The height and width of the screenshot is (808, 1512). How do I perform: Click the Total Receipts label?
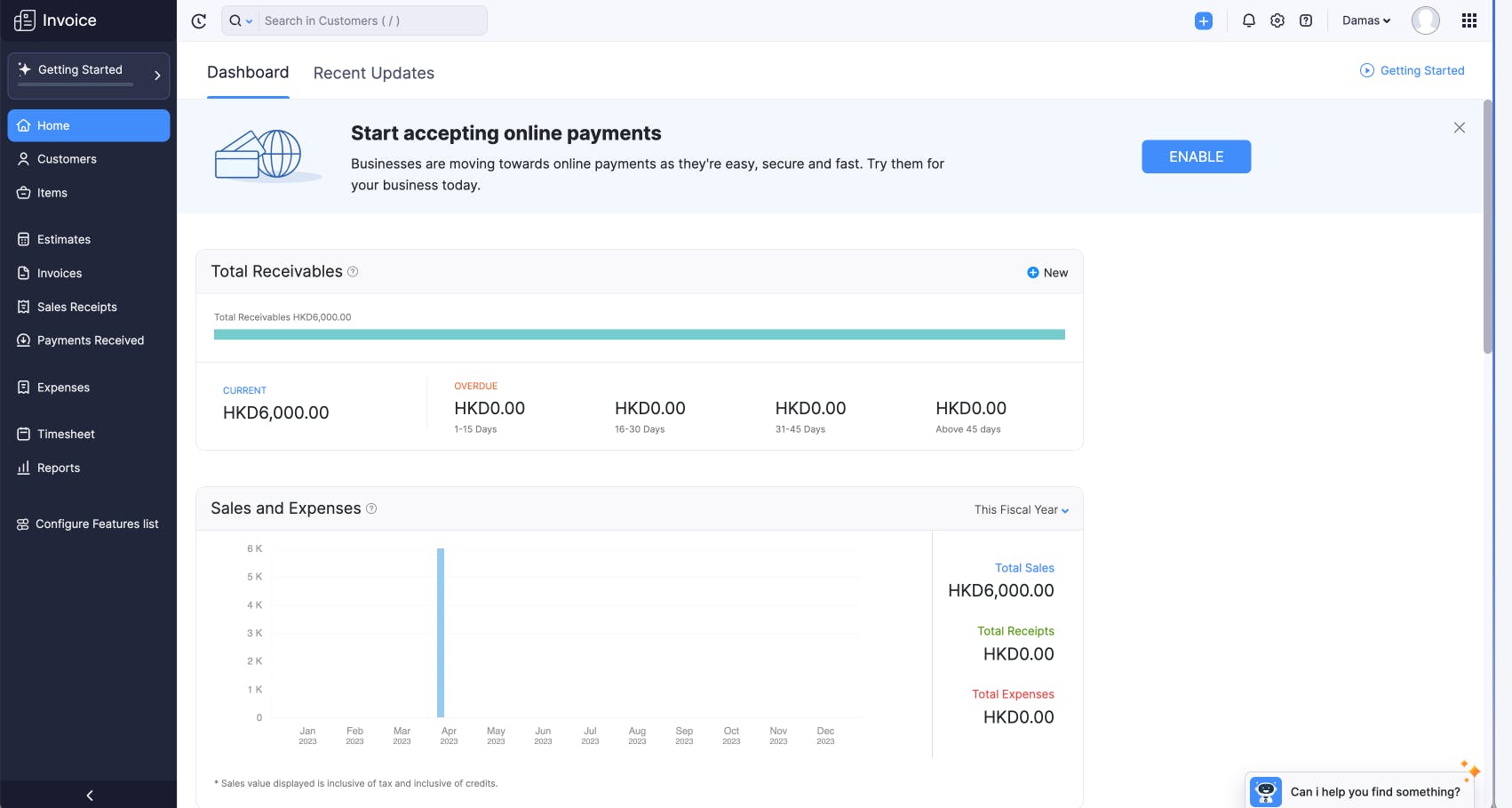1015,631
